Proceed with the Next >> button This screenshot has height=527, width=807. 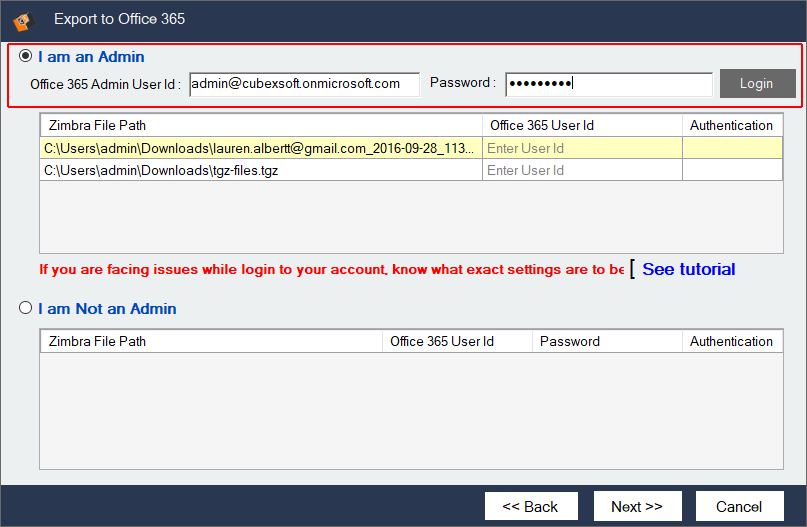click(x=637, y=506)
